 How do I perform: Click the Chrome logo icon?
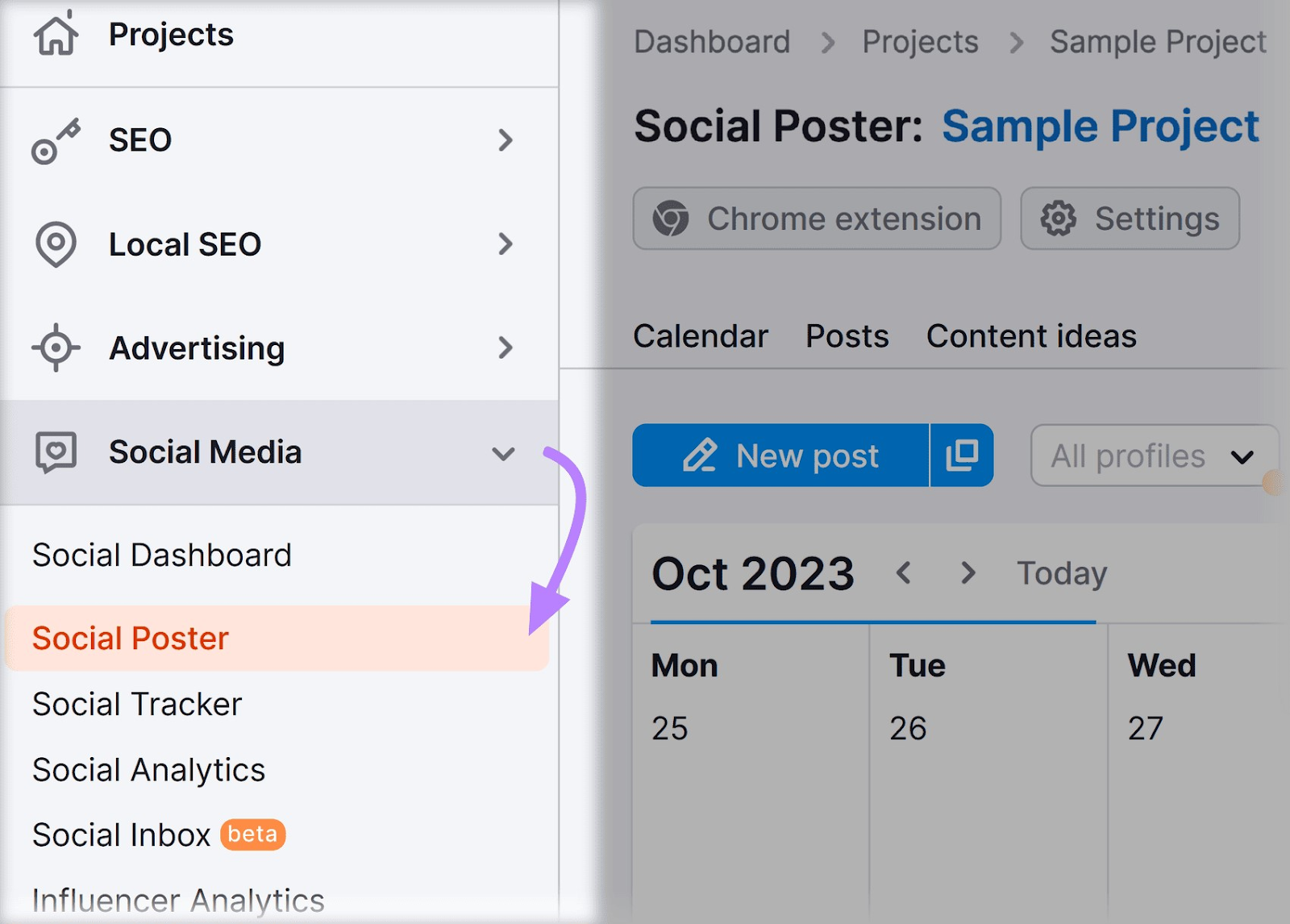[x=671, y=219]
